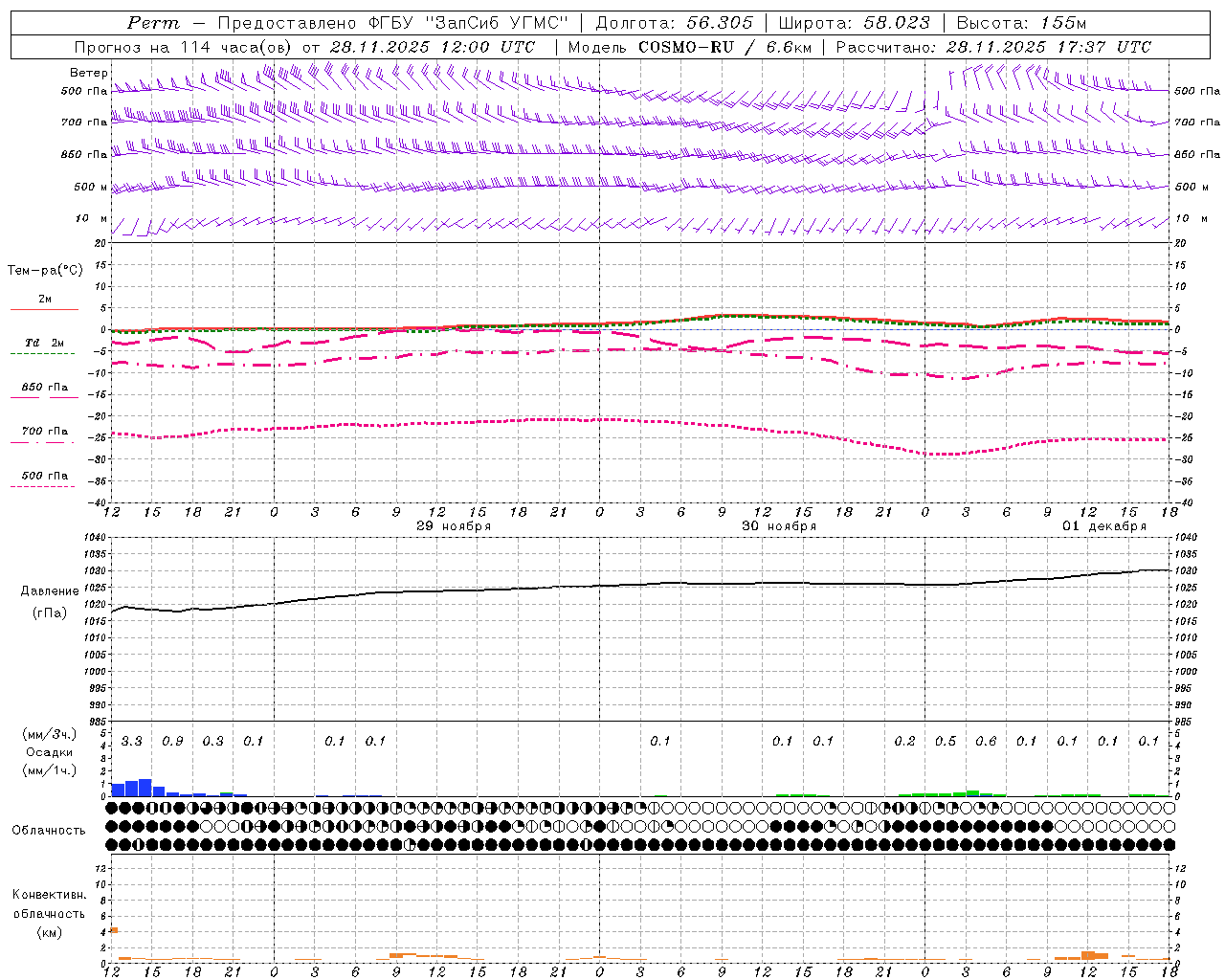Click the 'Облачность' cloud cover label

pos(49,831)
